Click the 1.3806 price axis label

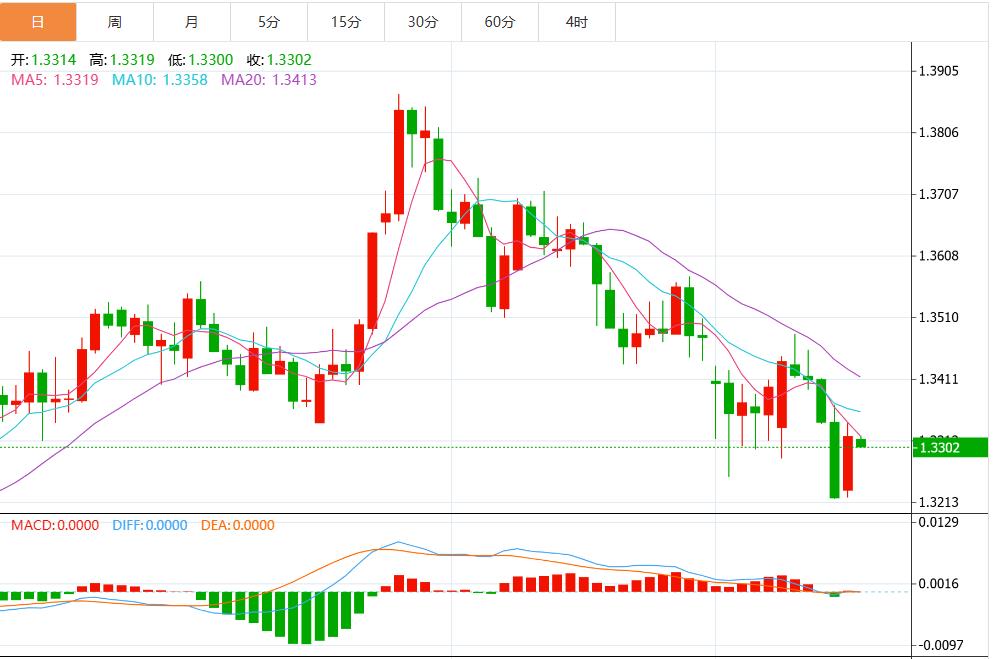coord(939,133)
